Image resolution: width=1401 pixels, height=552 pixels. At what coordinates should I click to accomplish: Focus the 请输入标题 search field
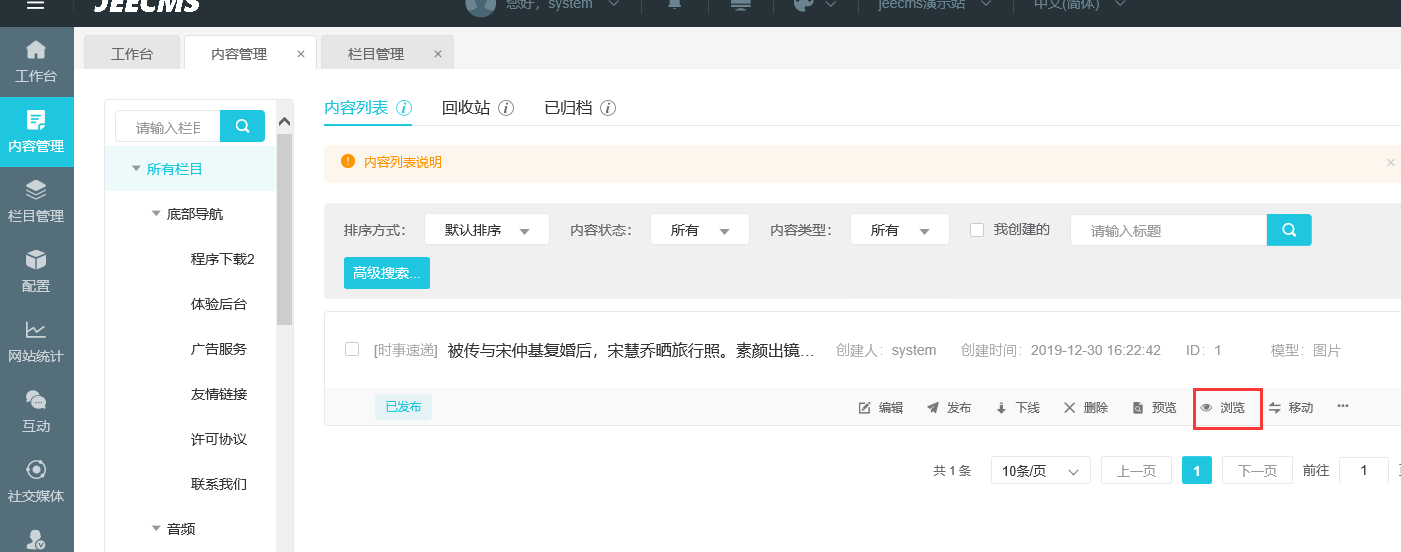1168,230
